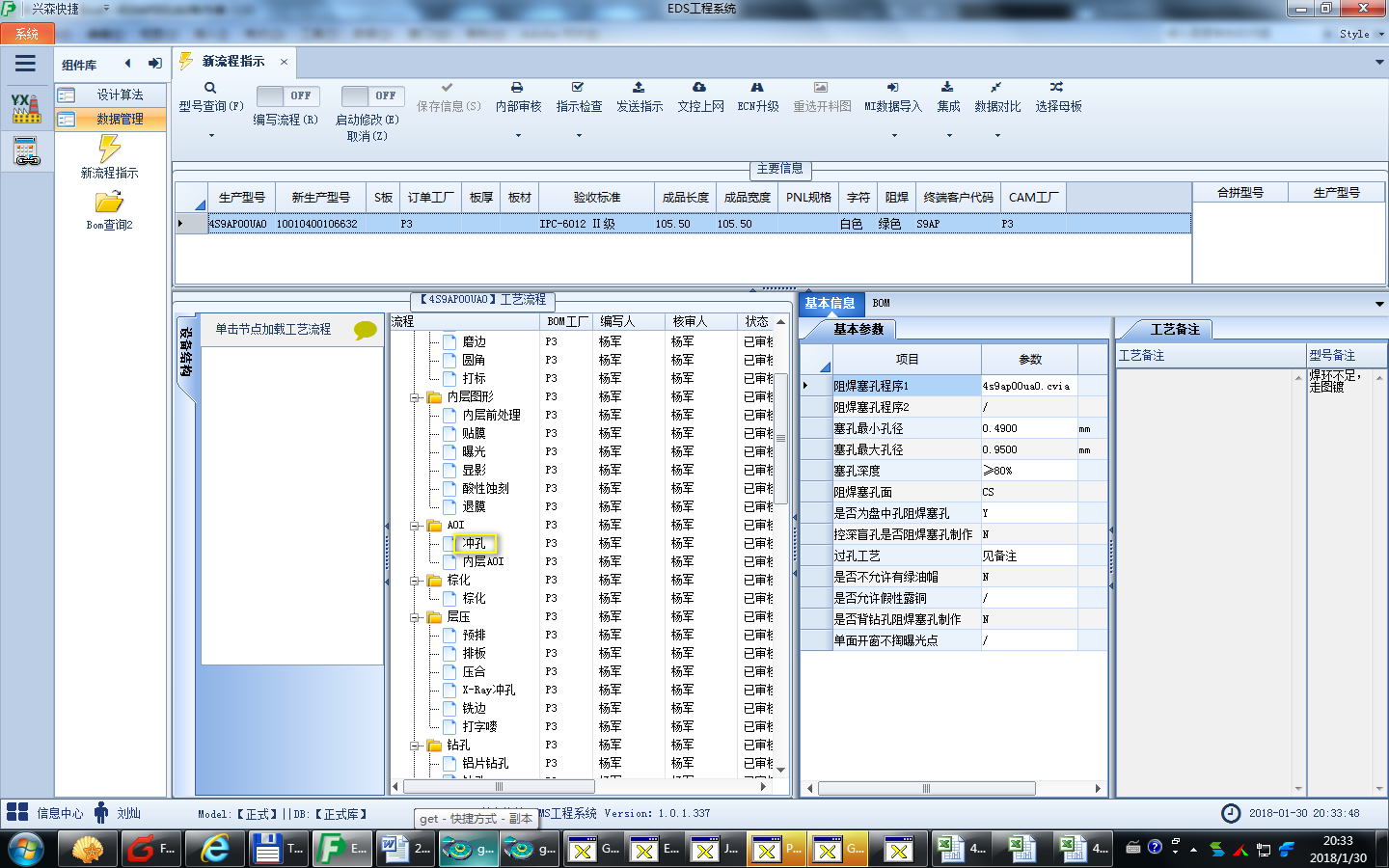The image size is (1389, 868).
Task: Click the tree vertical scrollbar thumb
Action: coord(780,438)
